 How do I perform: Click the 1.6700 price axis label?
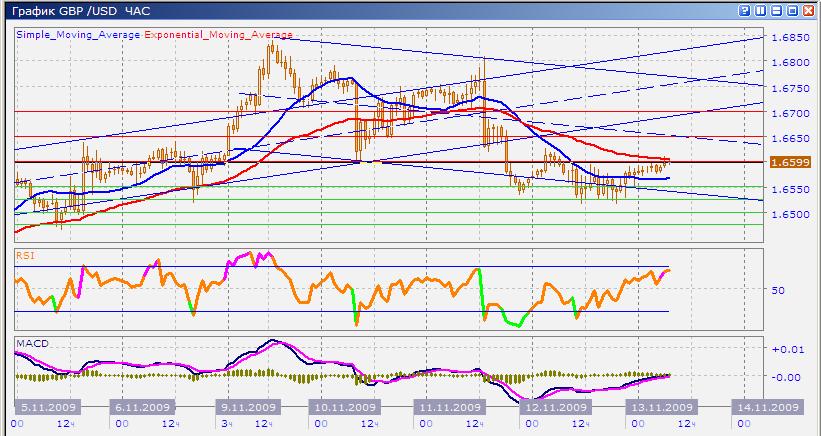click(791, 113)
